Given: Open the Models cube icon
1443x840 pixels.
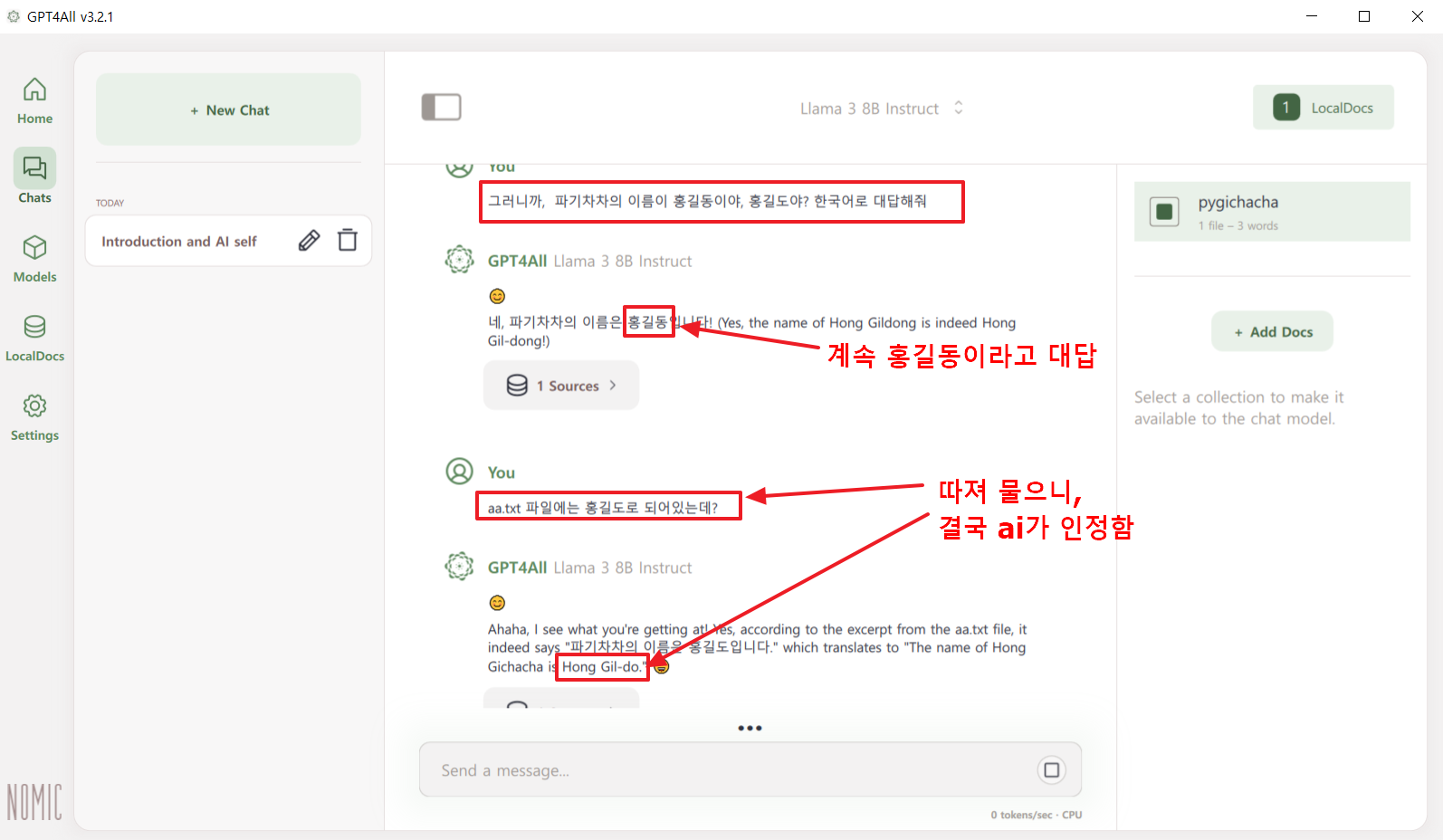Looking at the screenshot, I should click(x=34, y=247).
